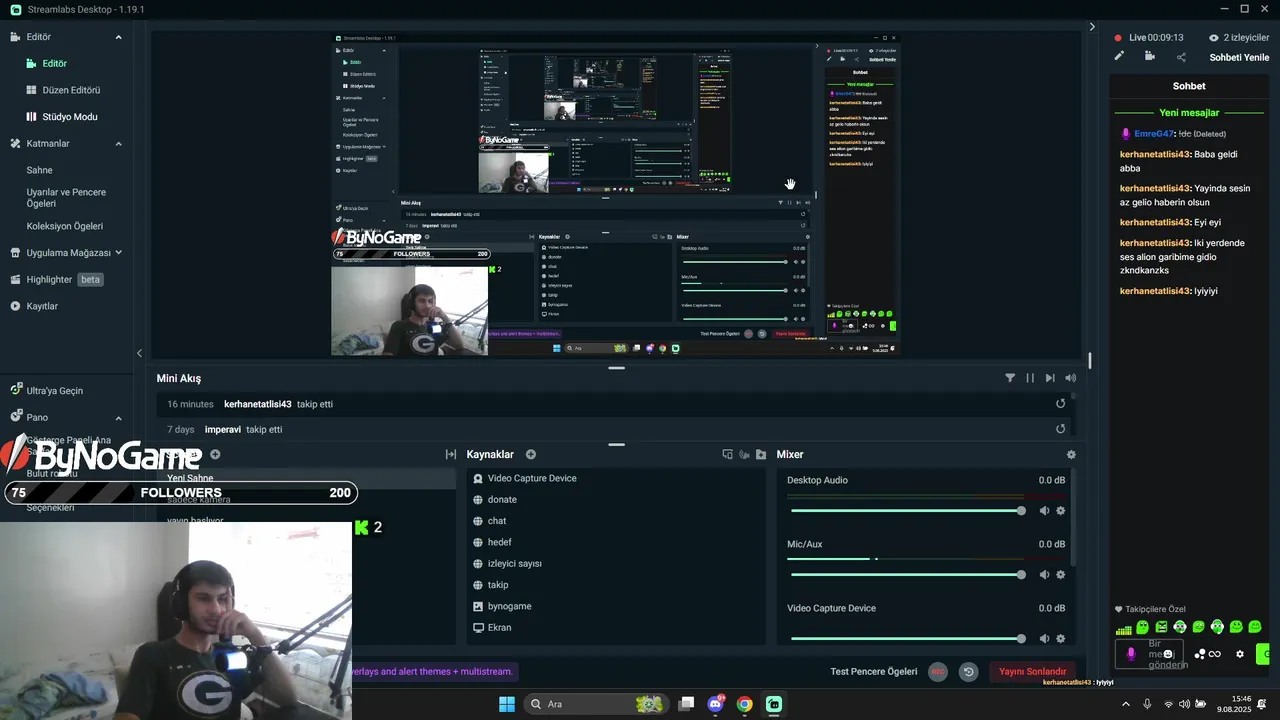Click Ultra'ya Geçin upgrade link
1280x720 pixels.
[54, 391]
